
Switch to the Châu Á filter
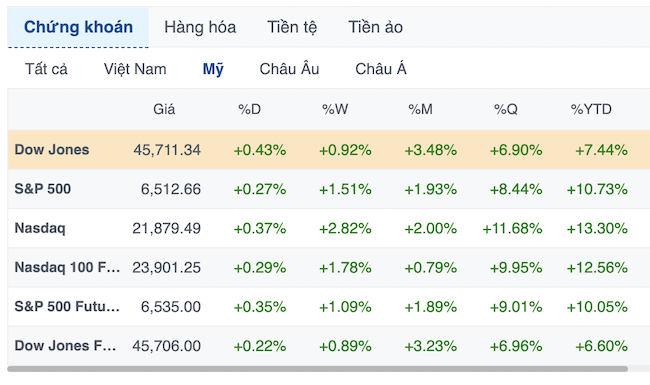point(381,69)
